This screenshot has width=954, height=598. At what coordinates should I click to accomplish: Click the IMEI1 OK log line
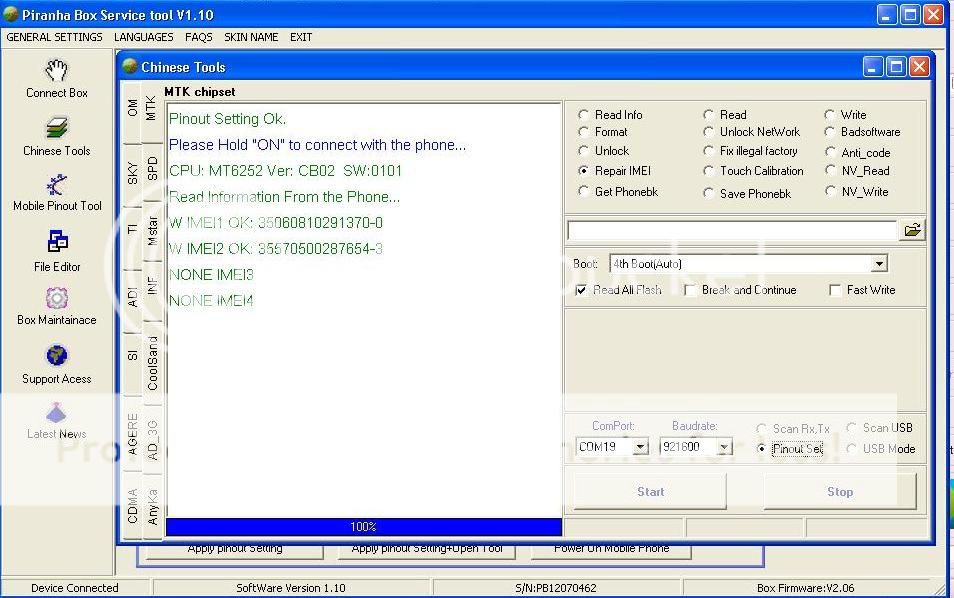click(x=276, y=223)
